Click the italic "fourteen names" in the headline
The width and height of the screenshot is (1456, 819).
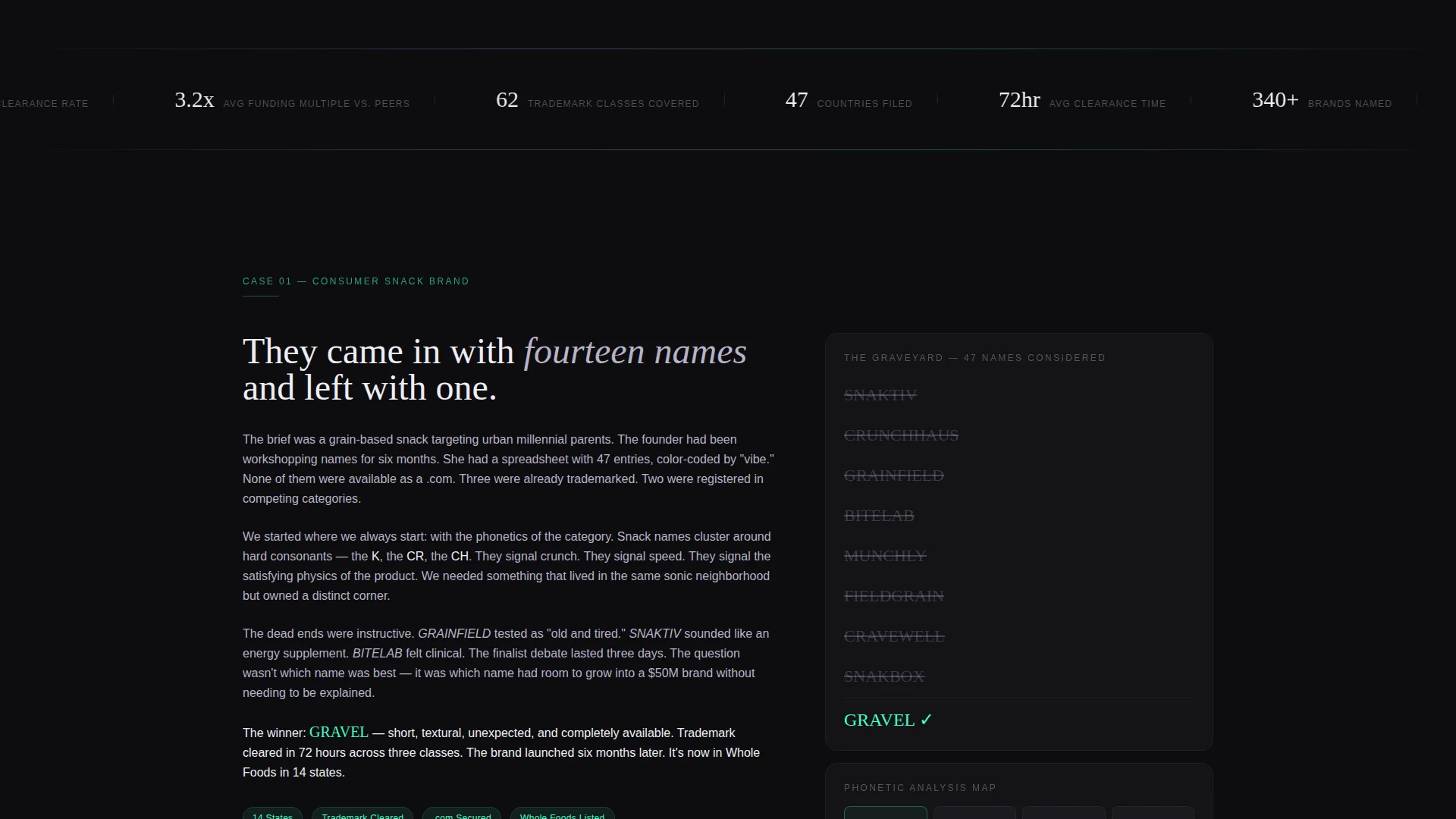tap(635, 352)
